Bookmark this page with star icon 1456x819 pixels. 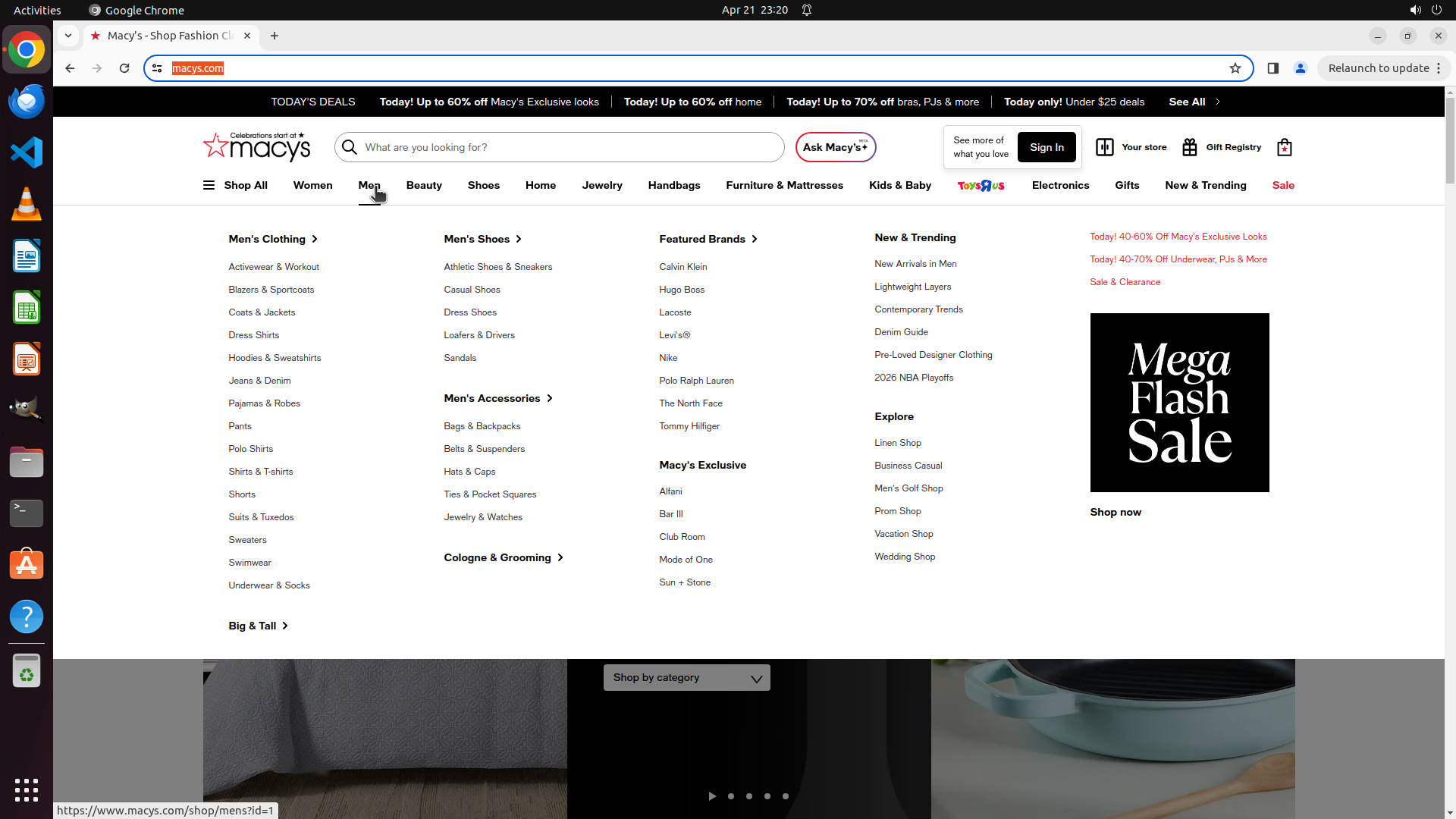tap(1235, 68)
